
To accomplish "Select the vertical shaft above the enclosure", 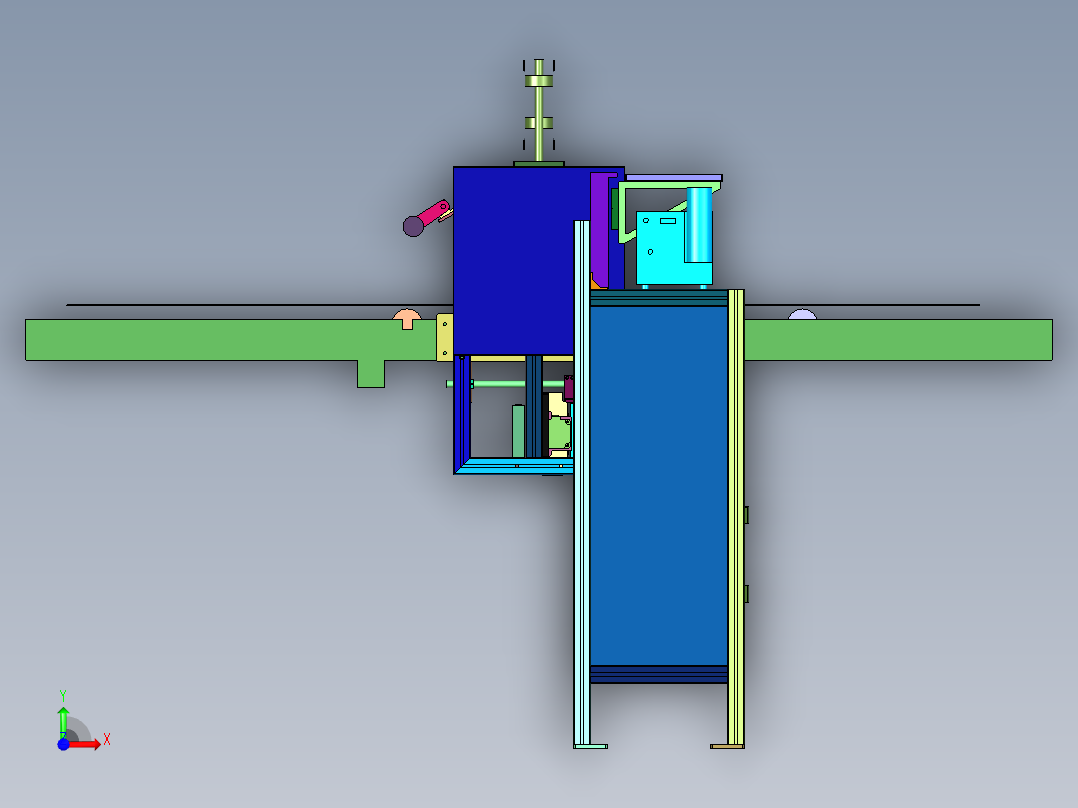I will pyautogui.click(x=539, y=110).
